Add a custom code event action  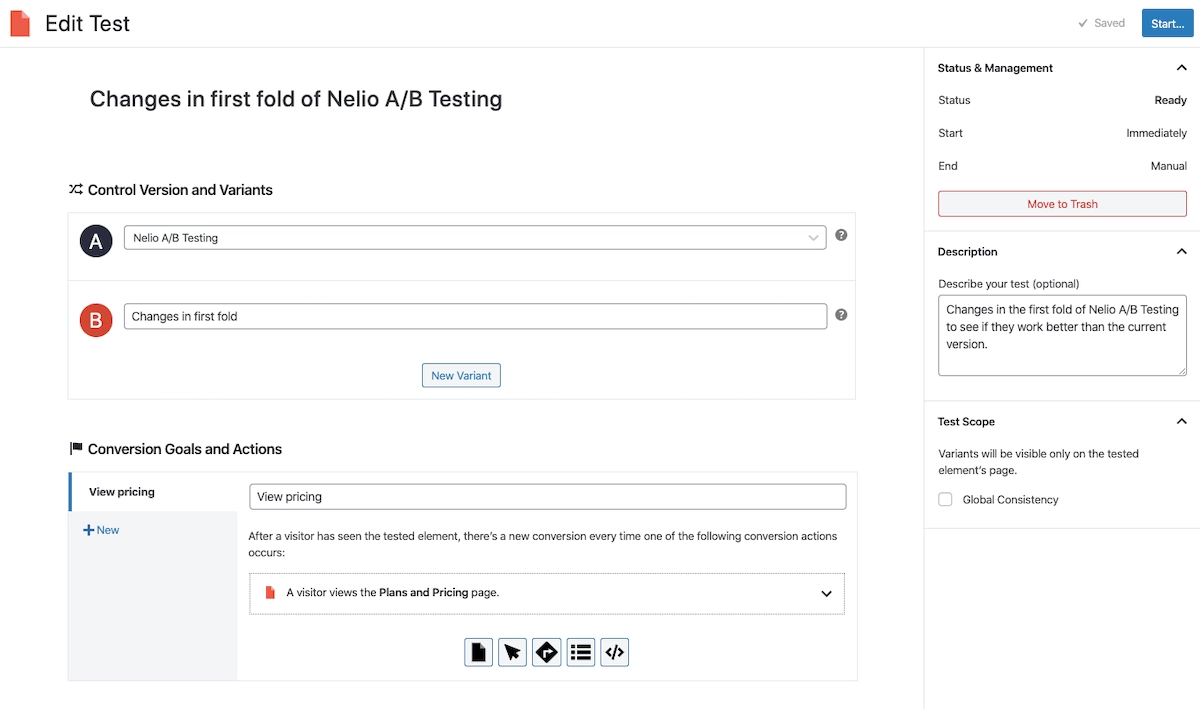click(615, 653)
